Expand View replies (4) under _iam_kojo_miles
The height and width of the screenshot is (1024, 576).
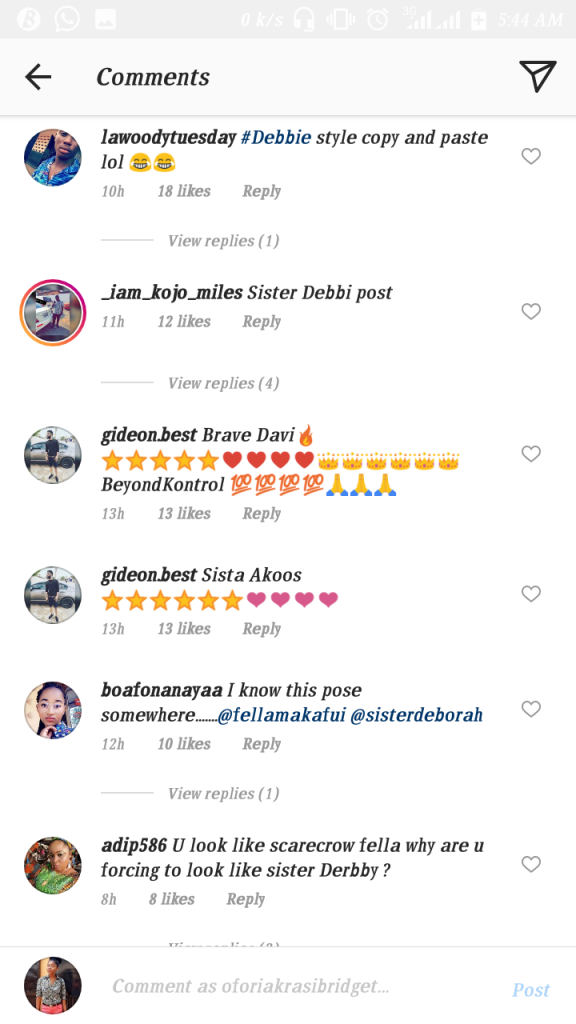223,383
